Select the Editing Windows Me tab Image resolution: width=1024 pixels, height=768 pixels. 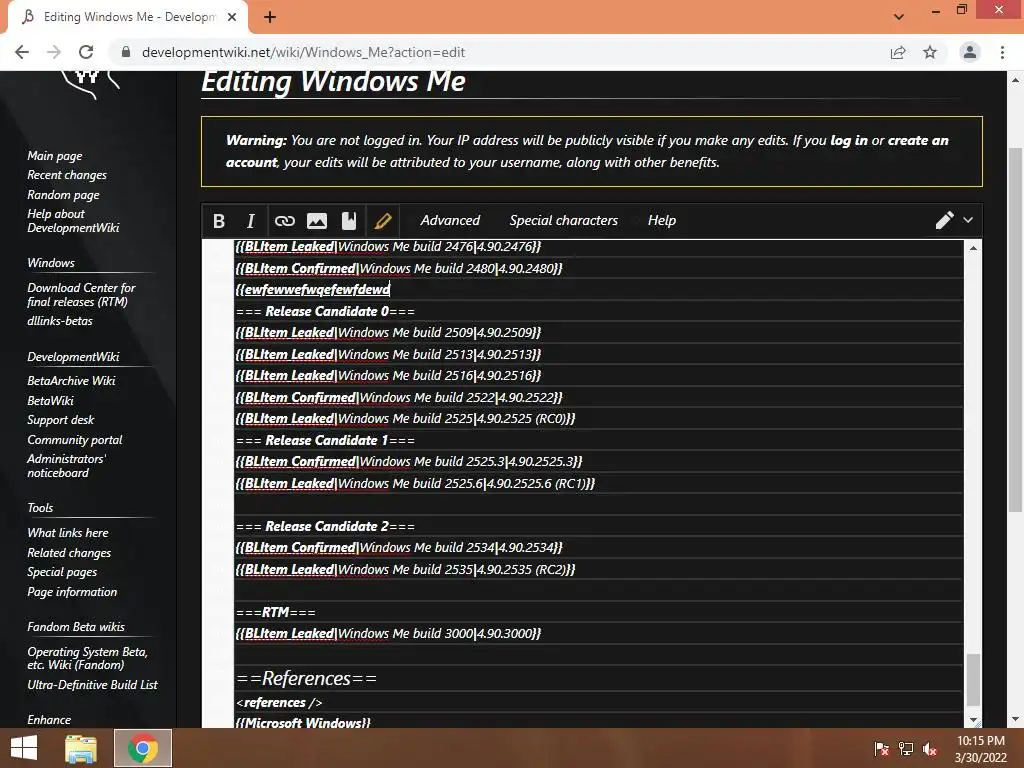tap(127, 17)
